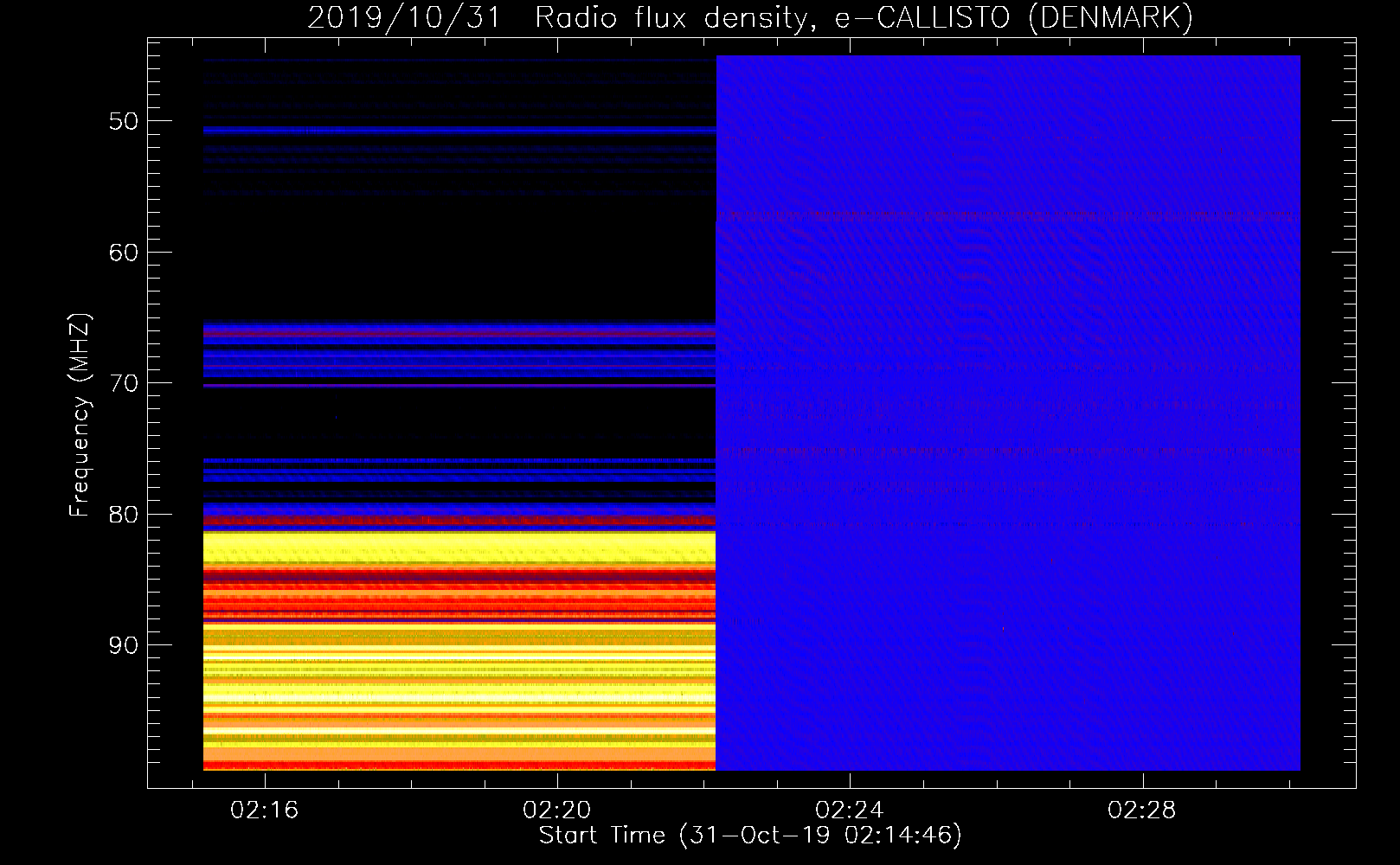
Task: Click the "Start Time (31-Oct-19 02:14:46)" label
Action: tap(750, 836)
